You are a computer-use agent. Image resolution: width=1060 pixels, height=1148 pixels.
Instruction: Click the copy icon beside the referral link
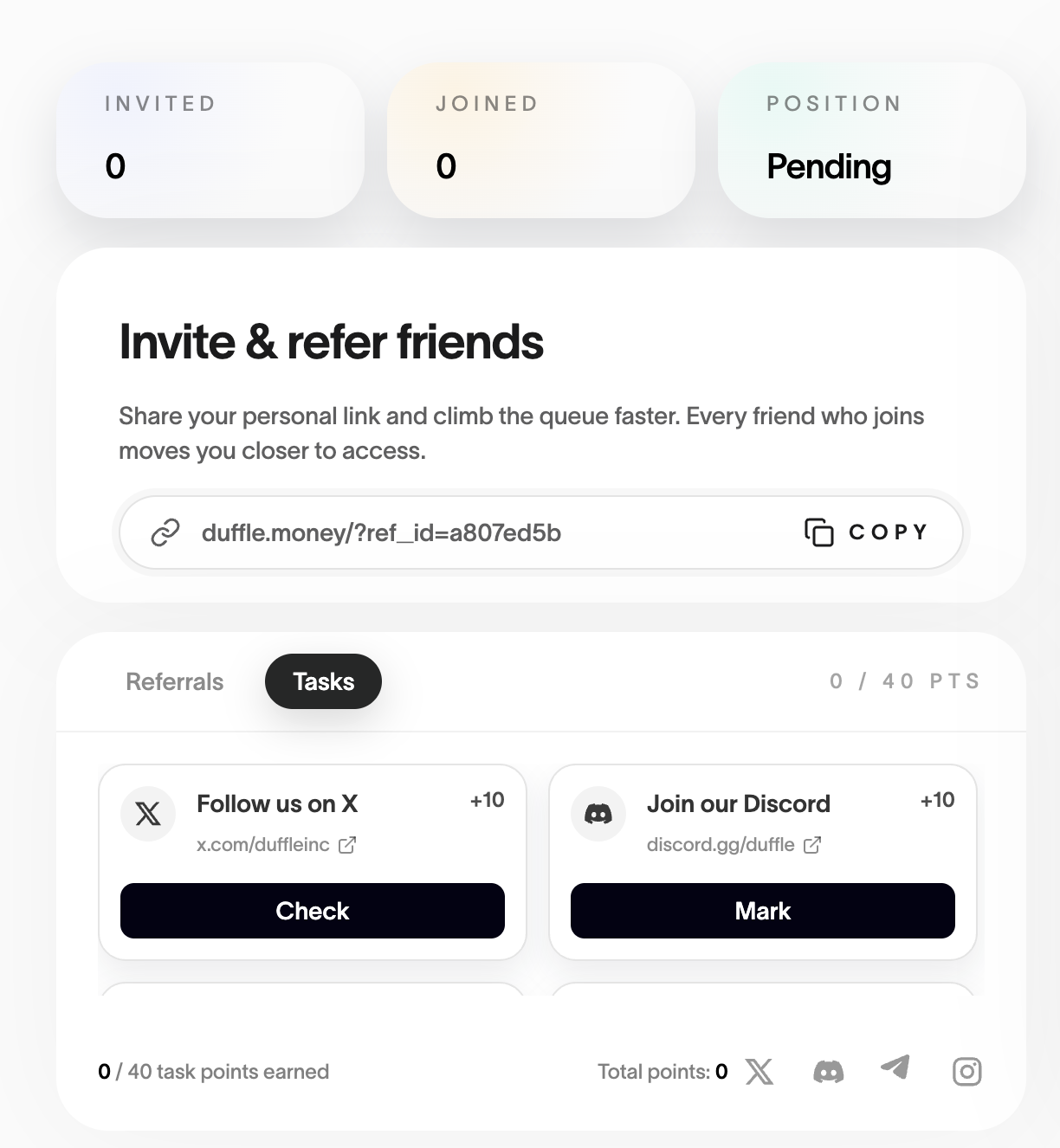coord(818,532)
